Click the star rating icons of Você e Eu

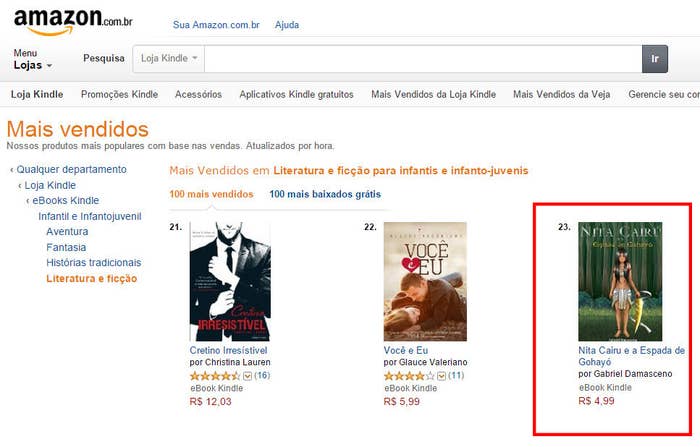pyautogui.click(x=408, y=376)
